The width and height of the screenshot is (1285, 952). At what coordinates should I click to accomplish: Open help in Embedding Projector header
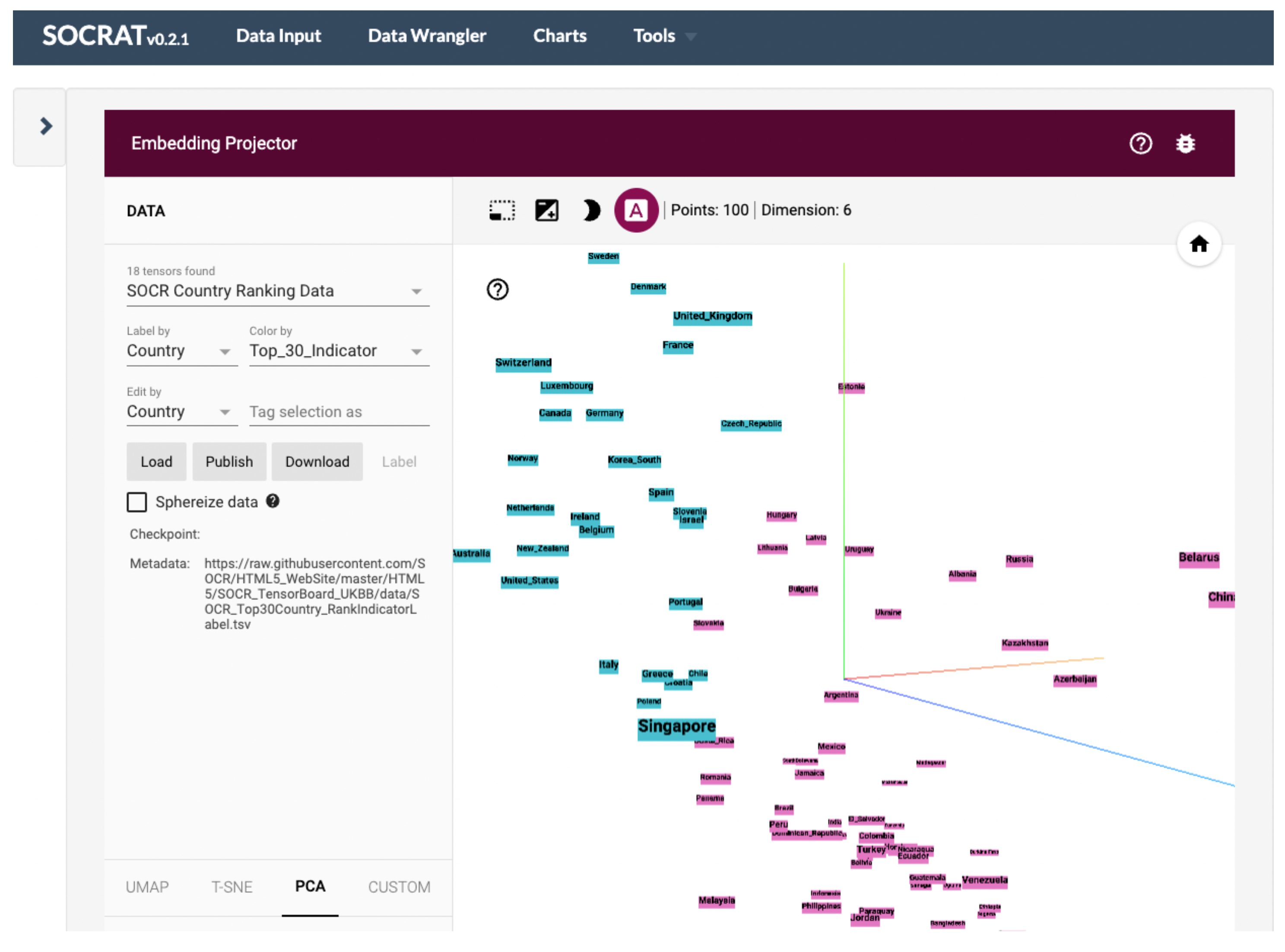(x=1140, y=143)
